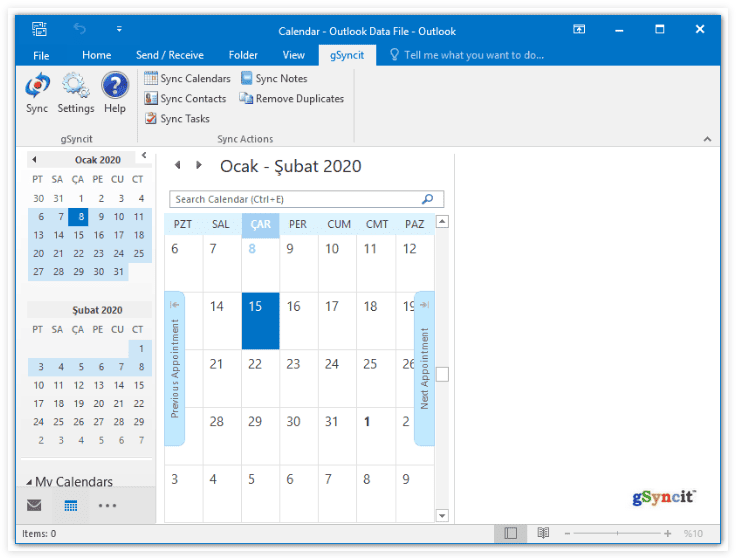Screen dimensions: 736x558
Task: Click Tell me what you want to do
Action: click(x=474, y=55)
